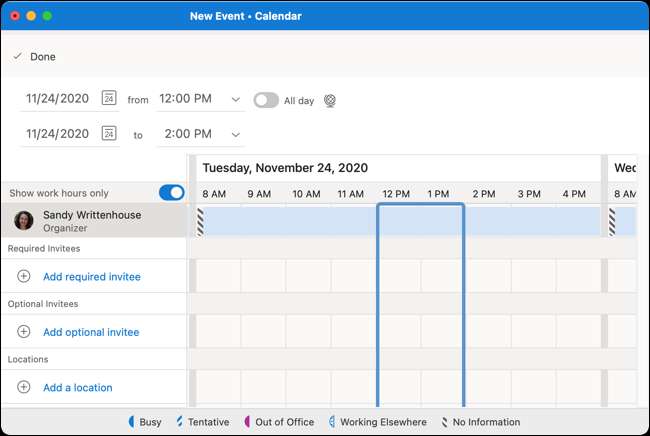Click the start date field 11/24/2020
Image resolution: width=650 pixels, height=436 pixels.
coord(56,99)
